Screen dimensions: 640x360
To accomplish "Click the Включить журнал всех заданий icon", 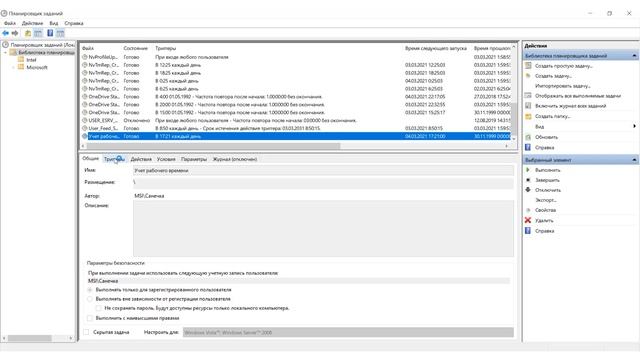I will tap(528, 106).
